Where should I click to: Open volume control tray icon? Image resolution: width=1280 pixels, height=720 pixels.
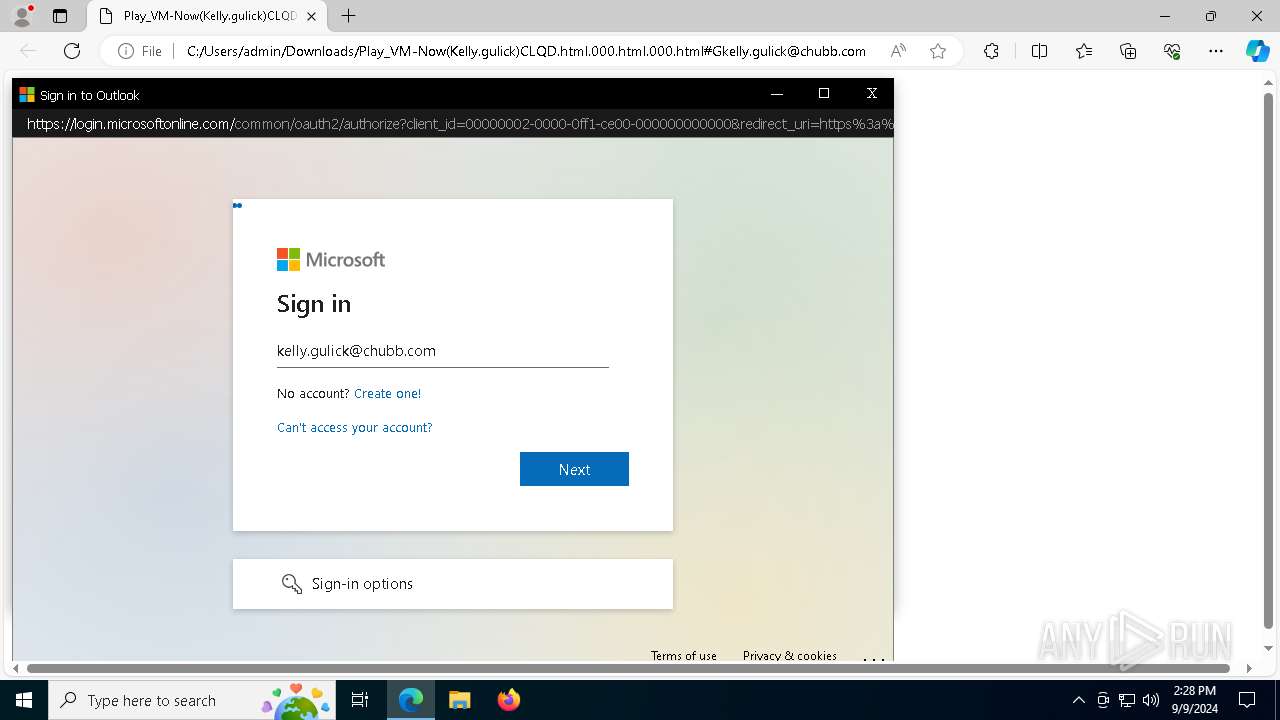tap(1151, 700)
